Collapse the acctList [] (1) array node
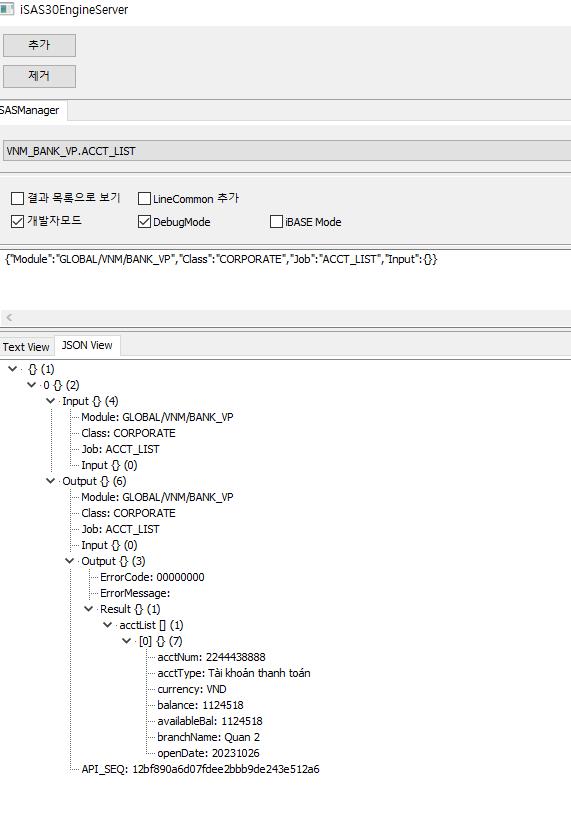This screenshot has height=823, width=571. pyautogui.click(x=108, y=625)
